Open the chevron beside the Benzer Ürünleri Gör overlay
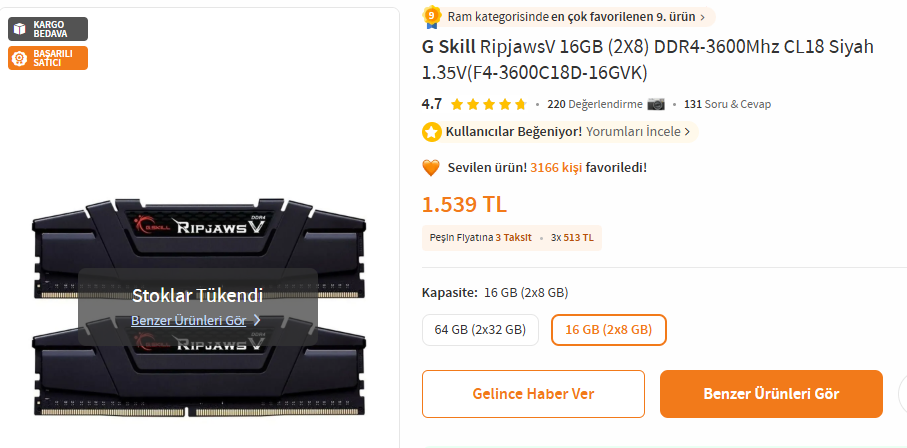This screenshot has height=448, width=907. 257,320
